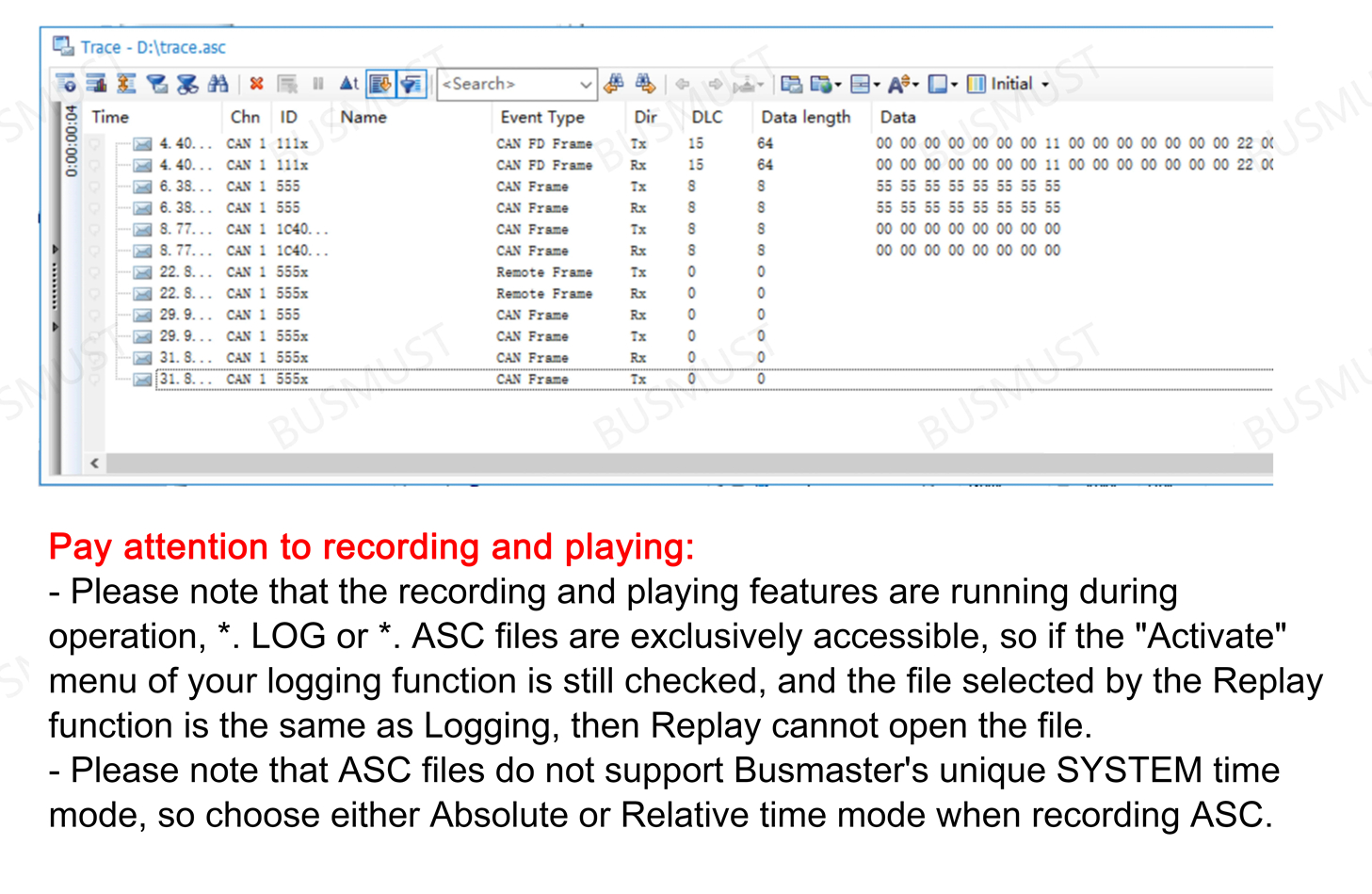Click the Event Type column header
Viewport: 1372px width, 894px height.
542,117
